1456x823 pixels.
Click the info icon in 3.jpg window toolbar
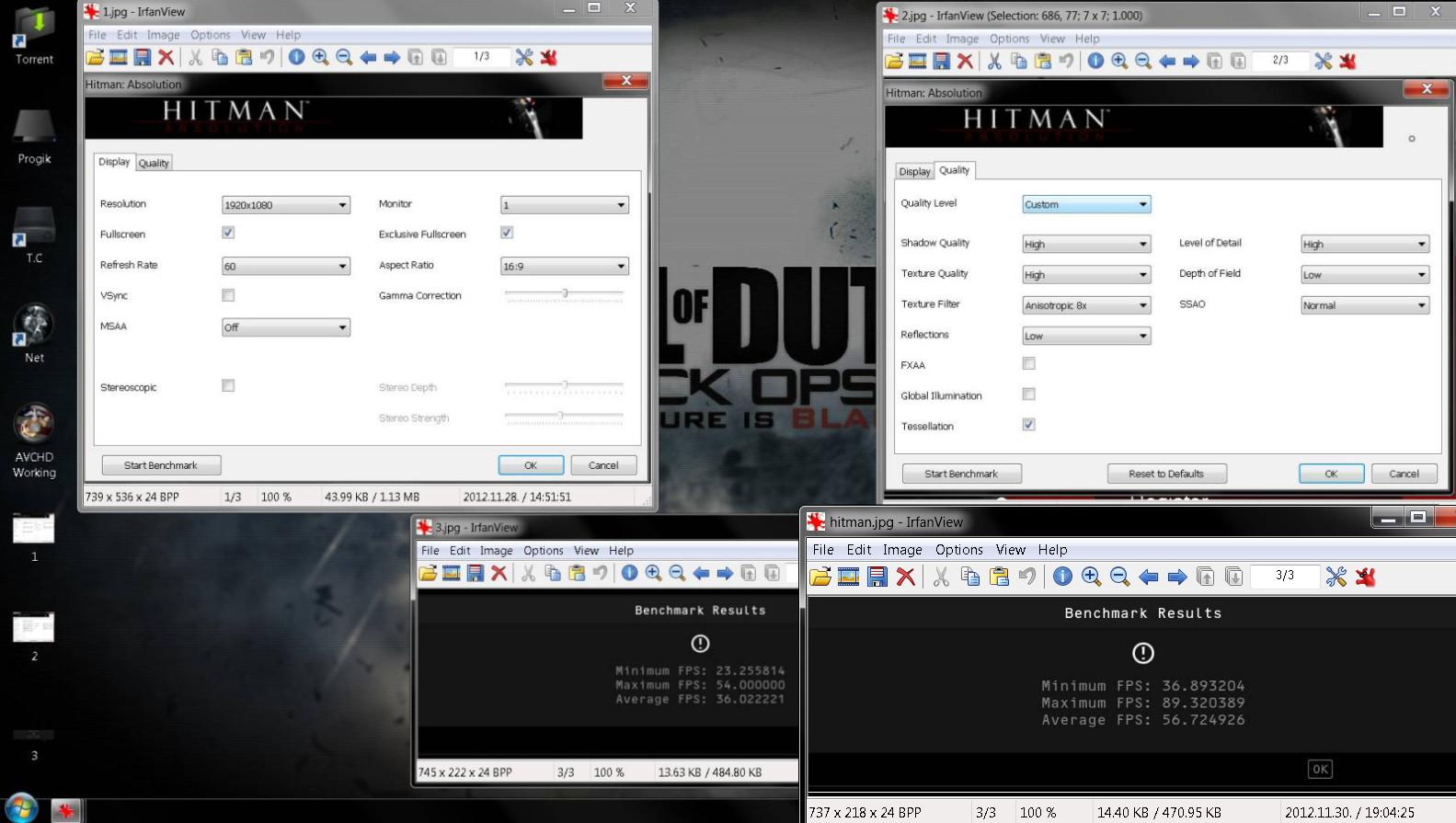pos(629,573)
